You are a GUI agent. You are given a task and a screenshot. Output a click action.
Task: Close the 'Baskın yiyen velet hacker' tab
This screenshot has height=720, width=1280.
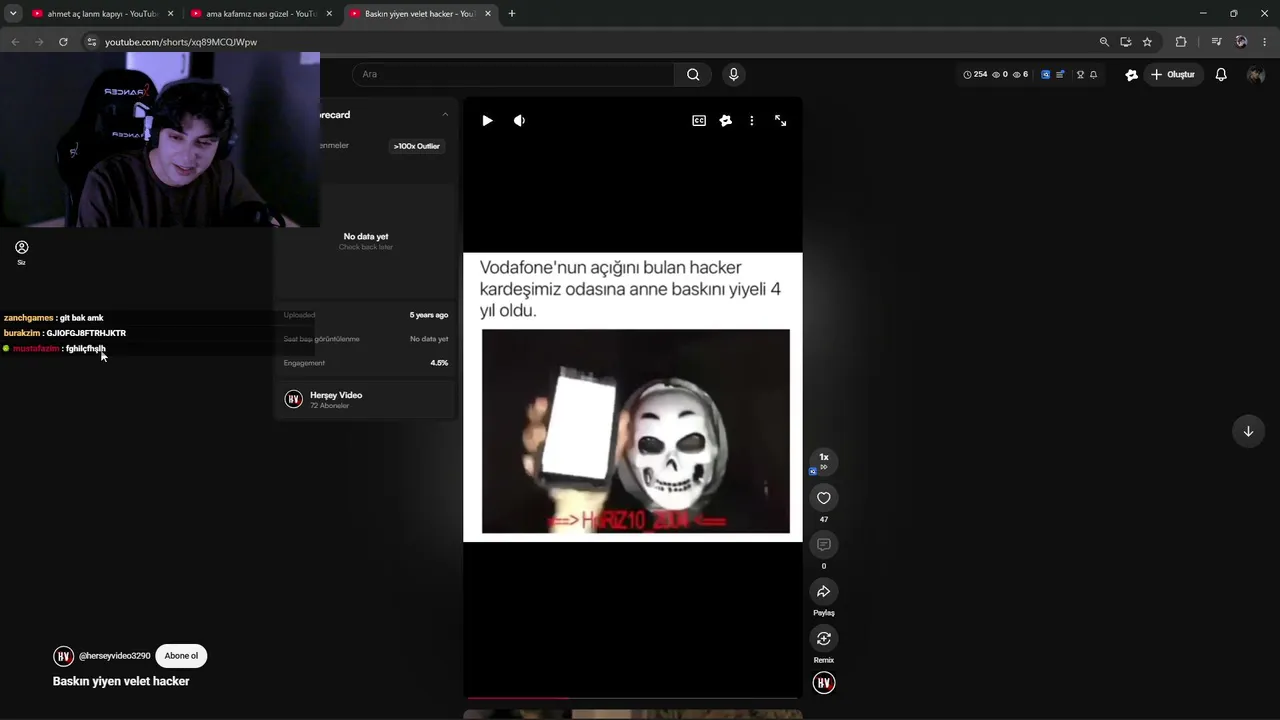(488, 14)
